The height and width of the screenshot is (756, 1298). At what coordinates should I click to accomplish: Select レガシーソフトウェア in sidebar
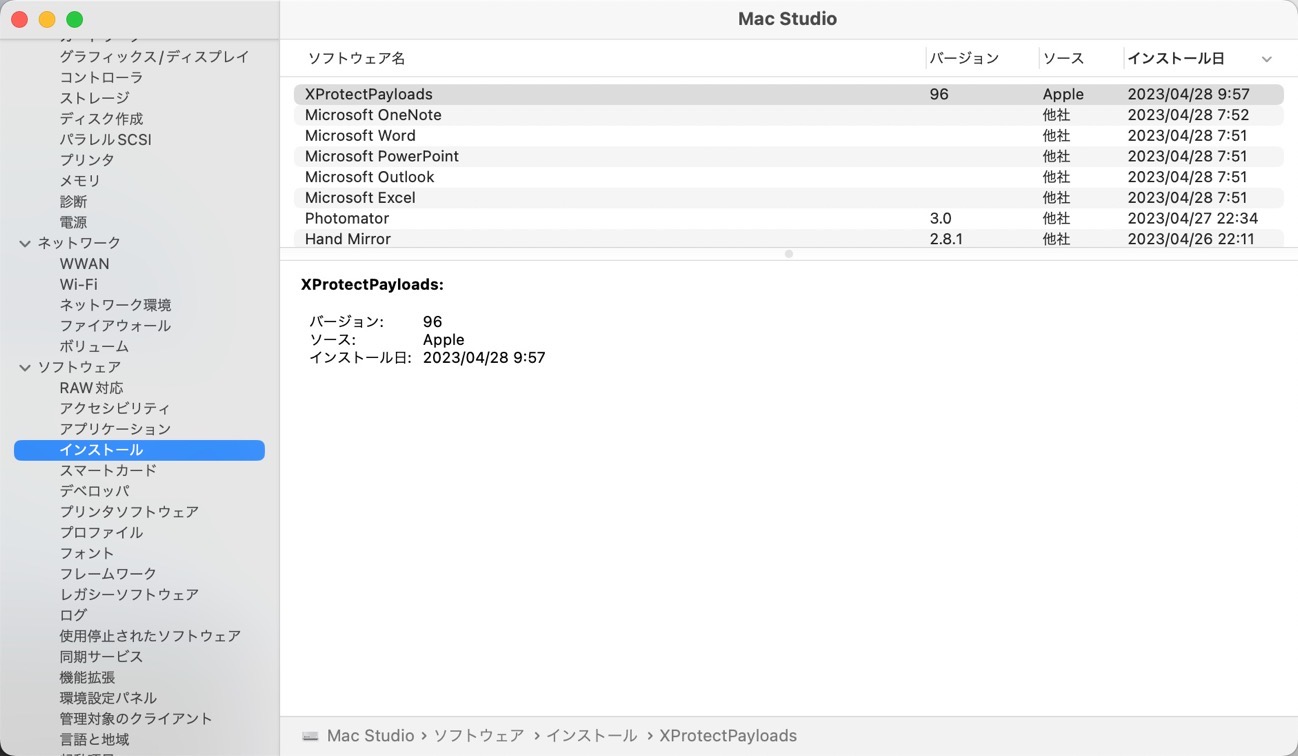click(x=129, y=595)
